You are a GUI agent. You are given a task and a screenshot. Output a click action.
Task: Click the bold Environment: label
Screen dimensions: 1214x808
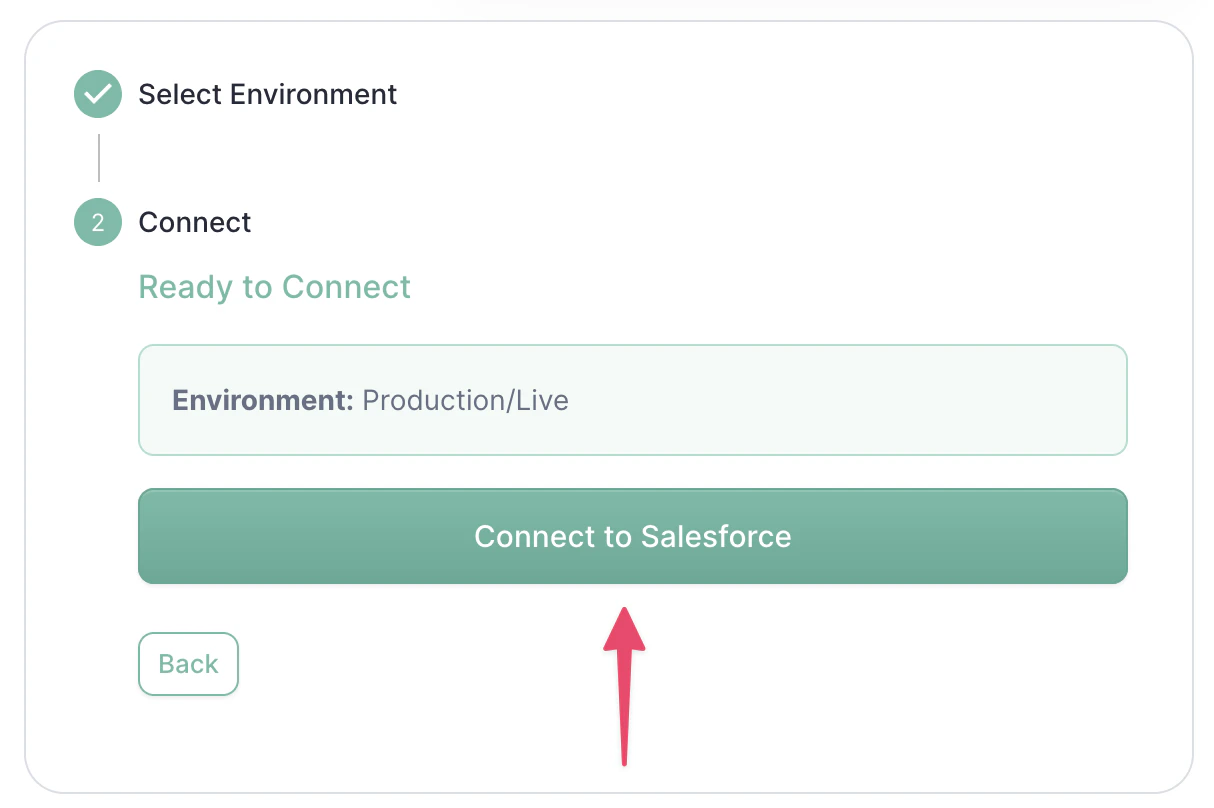coord(263,401)
